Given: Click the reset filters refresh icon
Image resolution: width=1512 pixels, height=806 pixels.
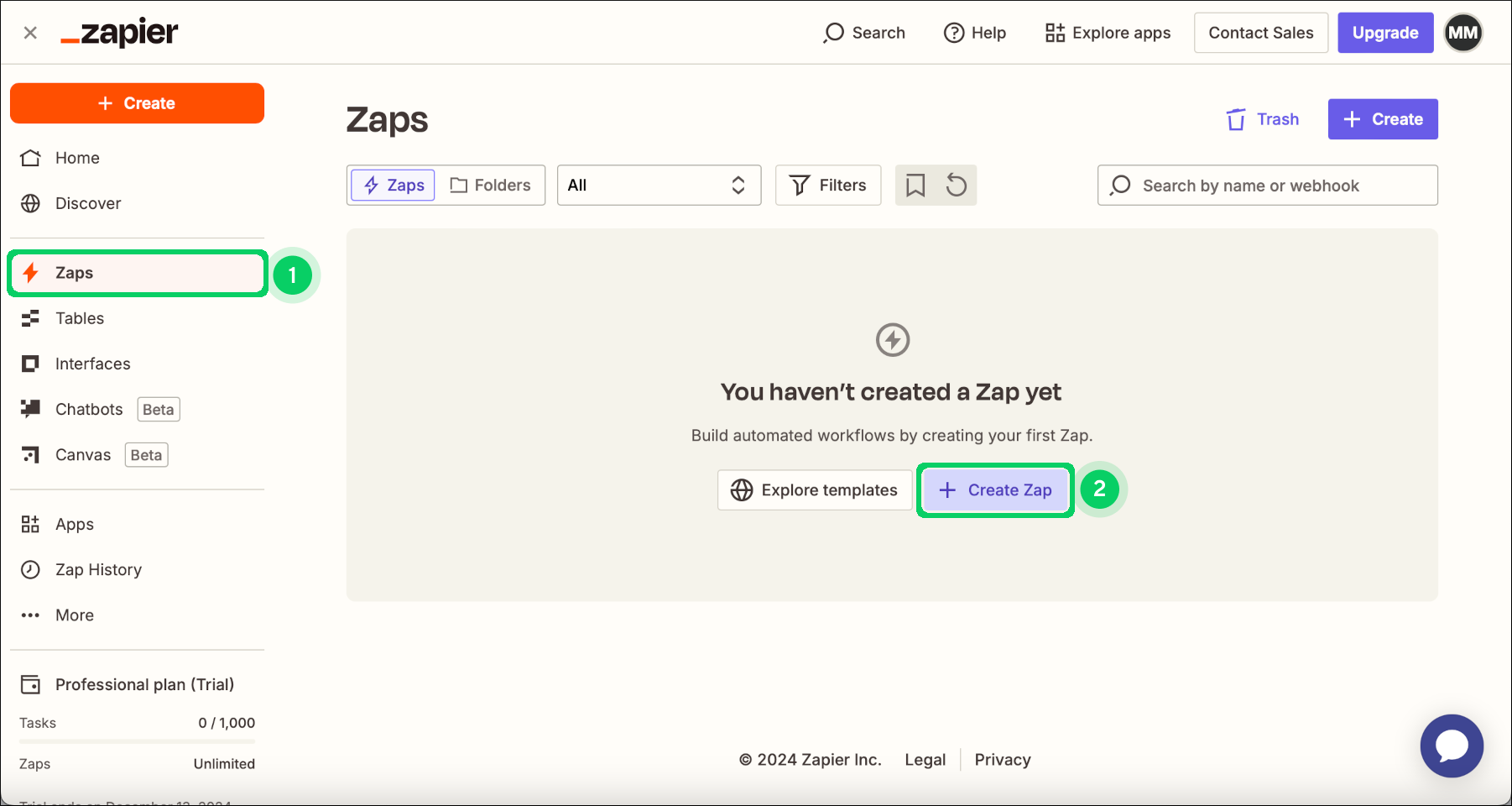Looking at the screenshot, I should 957,186.
